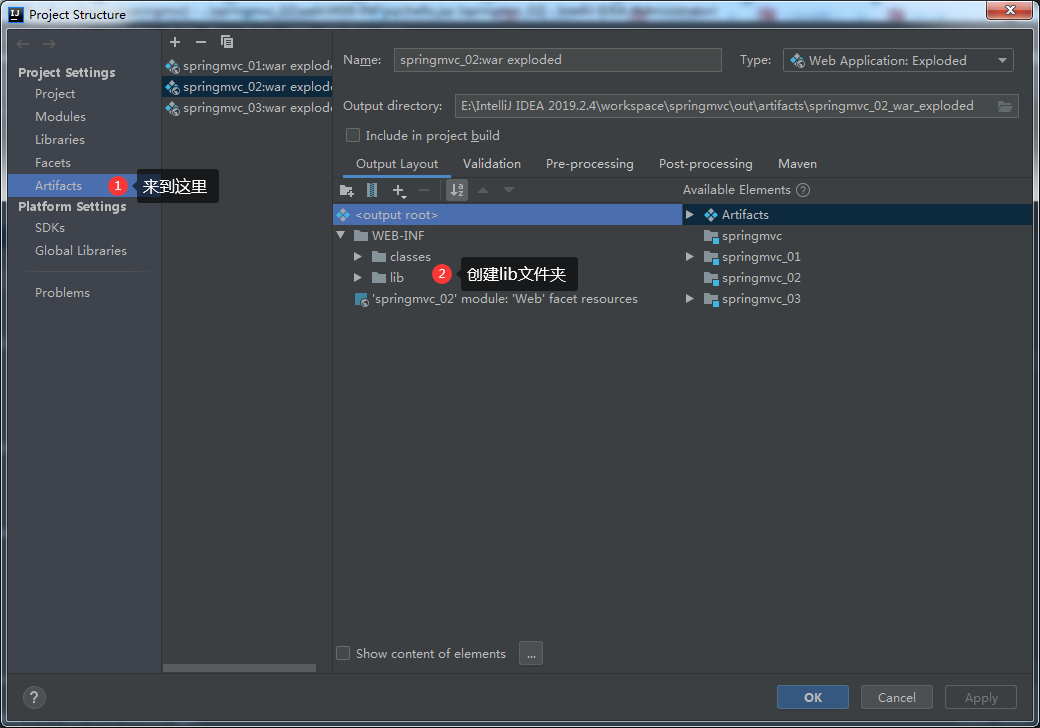
Task: Select Modules in the sidebar
Action: 60,117
